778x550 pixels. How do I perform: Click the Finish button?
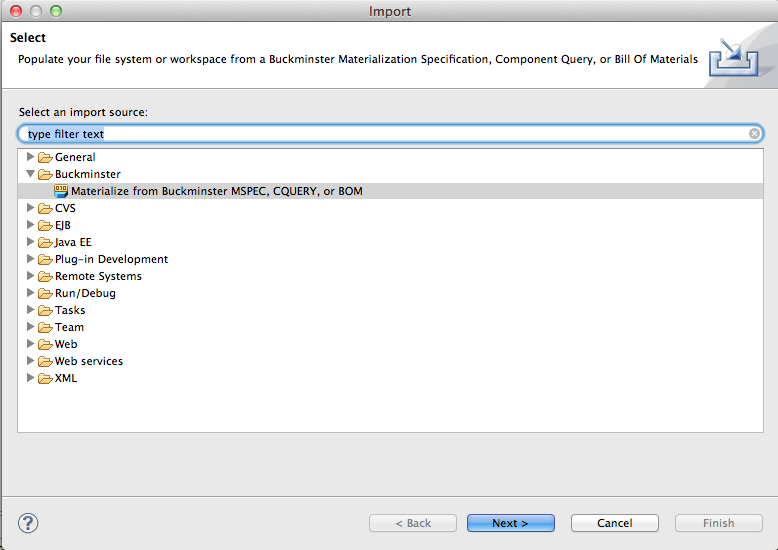point(718,523)
